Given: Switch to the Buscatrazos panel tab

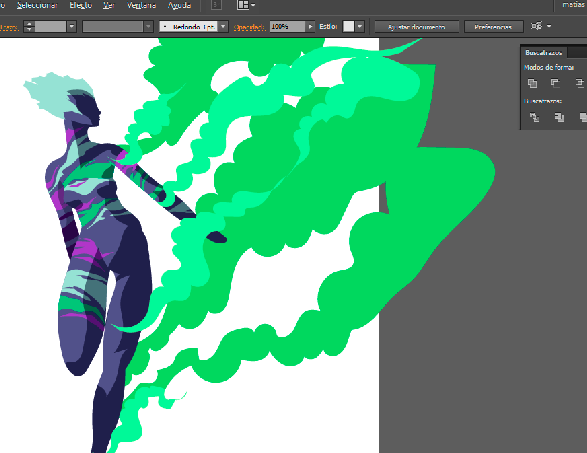Looking at the screenshot, I should click(544, 52).
